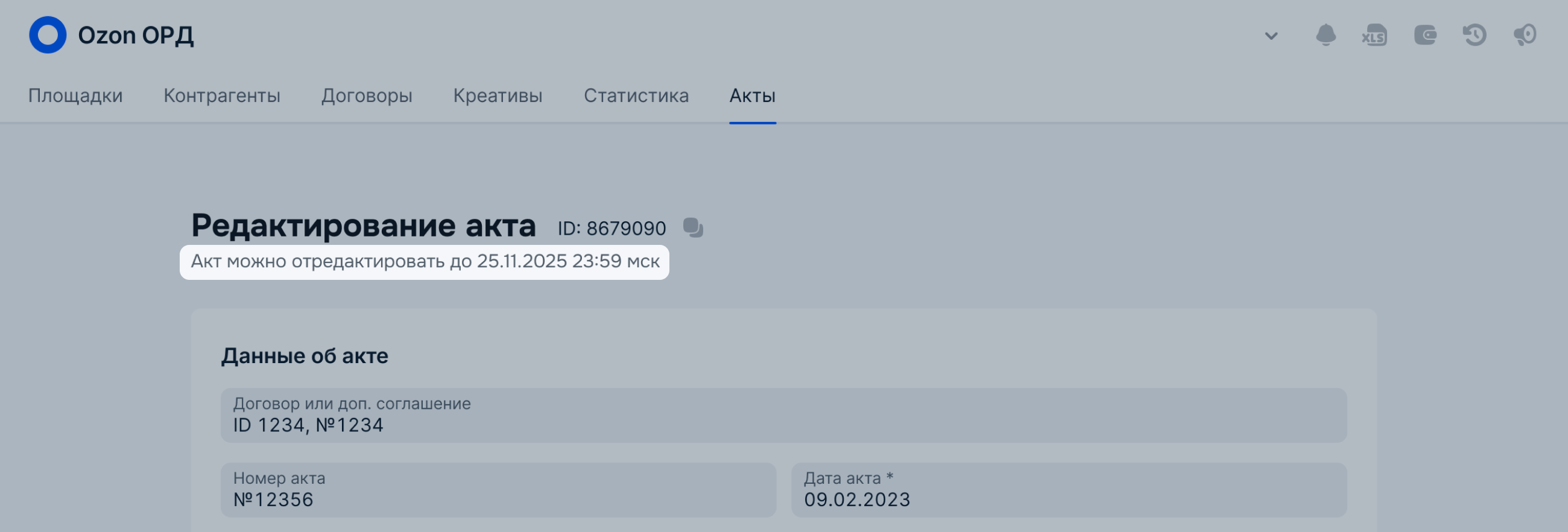This screenshot has width=1568, height=532.
Task: Open the Креативы tab
Action: (498, 95)
